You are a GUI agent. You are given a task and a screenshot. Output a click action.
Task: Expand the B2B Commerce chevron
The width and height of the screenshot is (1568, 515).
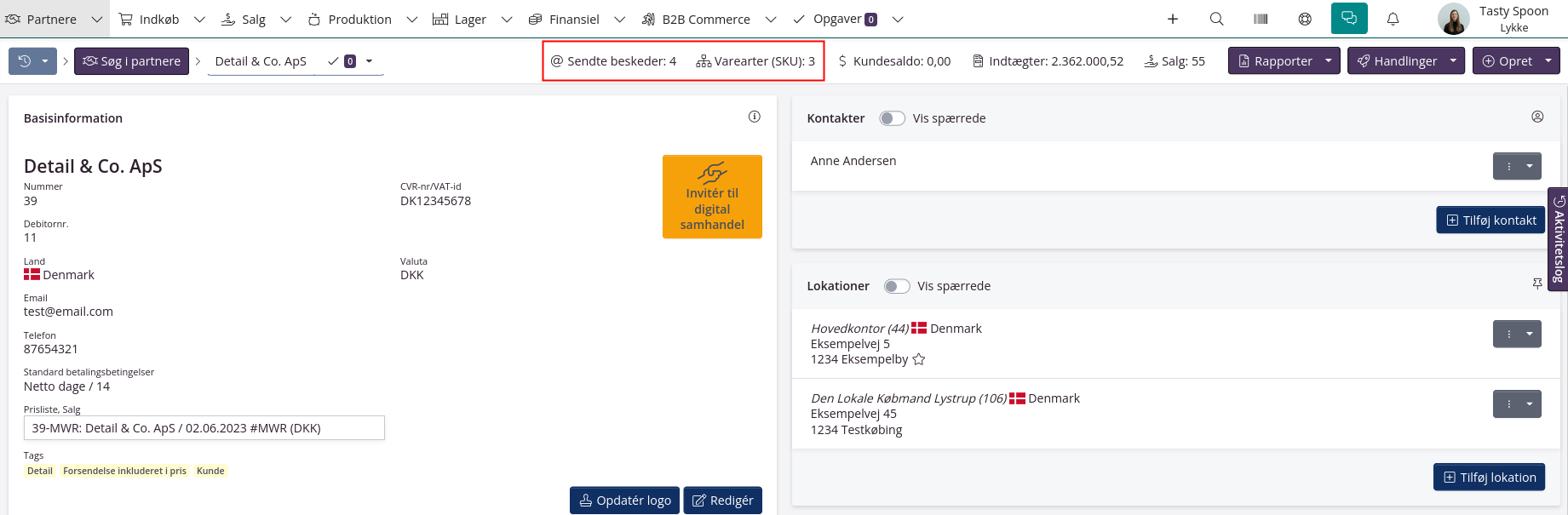pyautogui.click(x=771, y=19)
